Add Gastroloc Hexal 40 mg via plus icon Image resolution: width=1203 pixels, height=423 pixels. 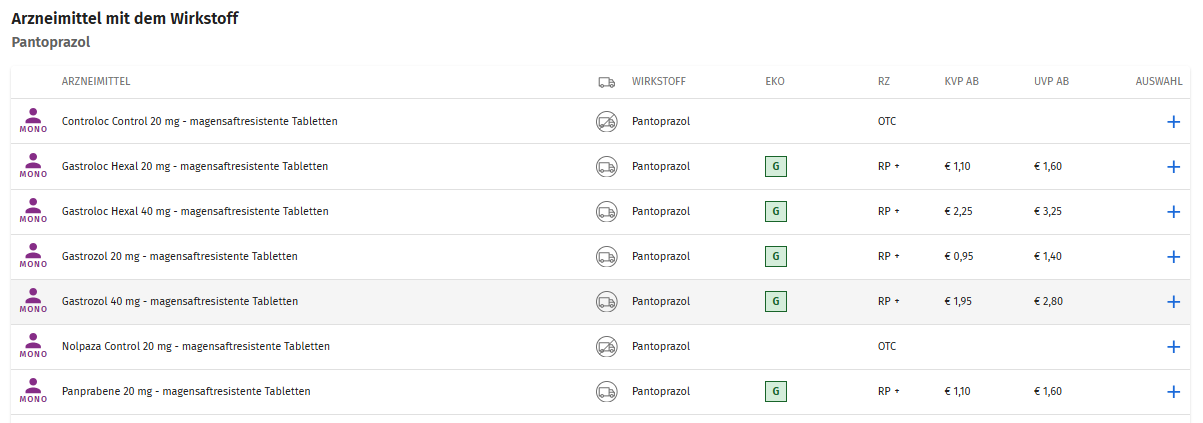pyautogui.click(x=1173, y=212)
